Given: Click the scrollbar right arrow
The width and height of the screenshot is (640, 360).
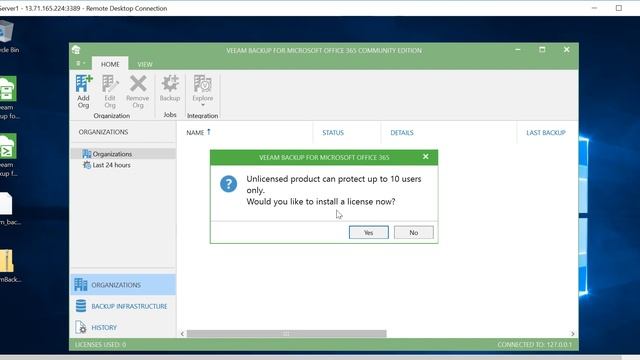Looking at the screenshot, I should (573, 333).
